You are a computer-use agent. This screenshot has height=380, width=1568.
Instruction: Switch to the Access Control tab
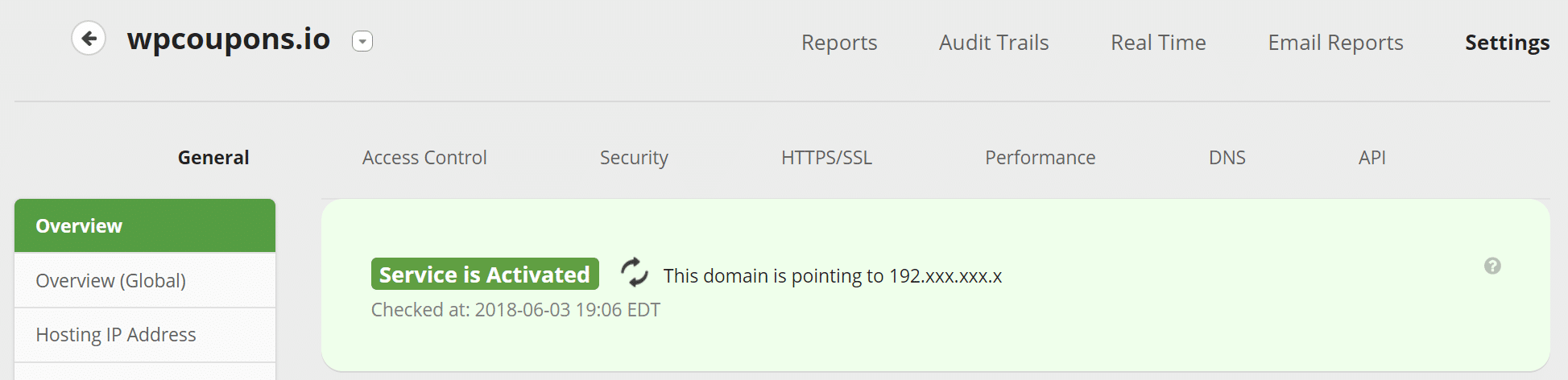coord(424,158)
